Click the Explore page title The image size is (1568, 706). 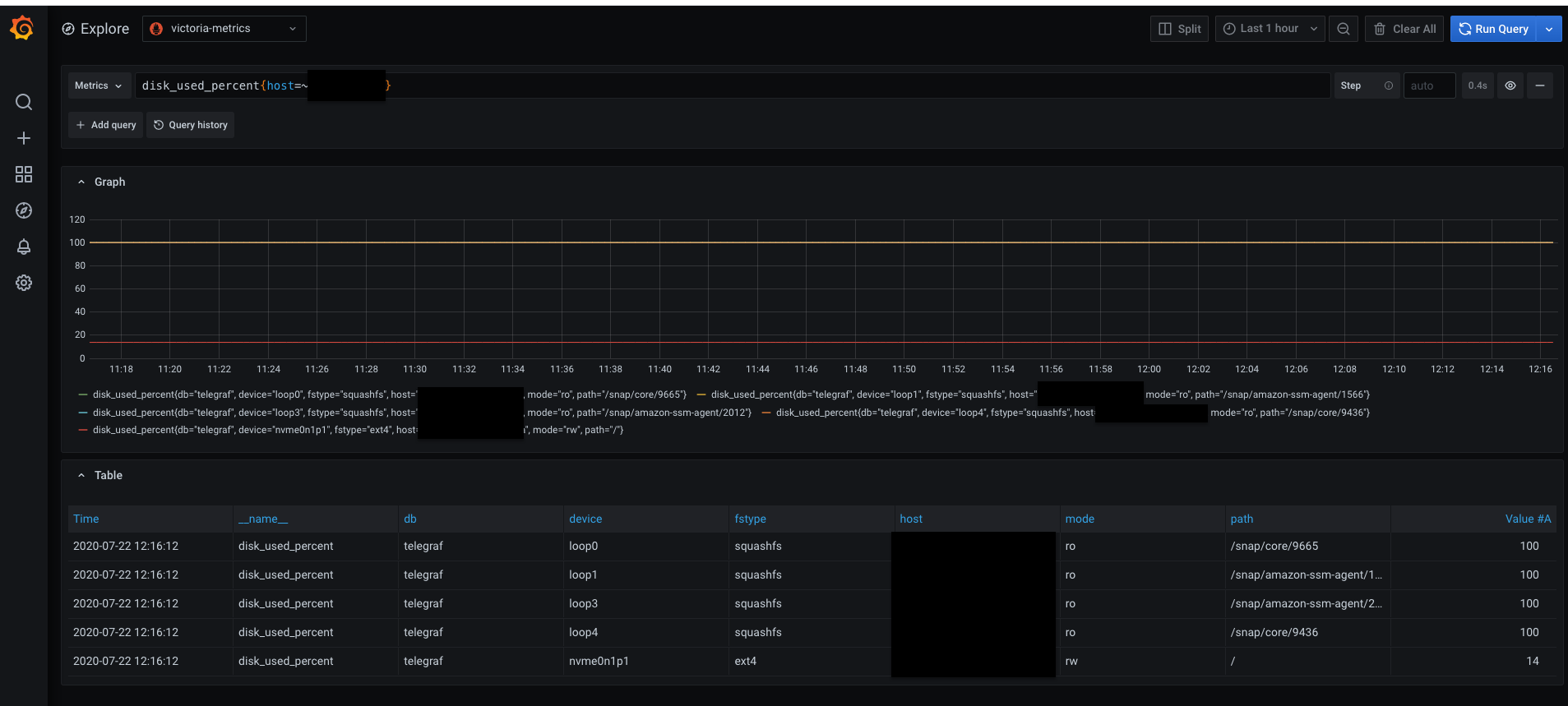(x=104, y=29)
